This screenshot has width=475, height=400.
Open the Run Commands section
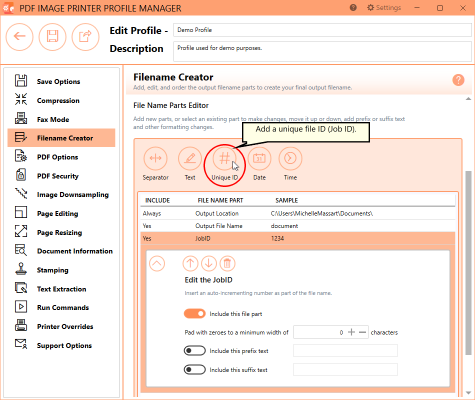click(61, 308)
